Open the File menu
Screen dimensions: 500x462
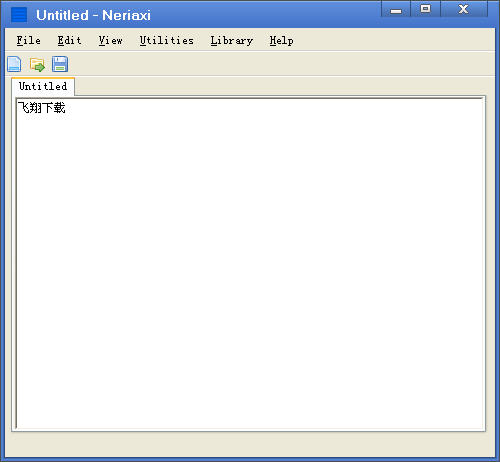click(x=29, y=41)
